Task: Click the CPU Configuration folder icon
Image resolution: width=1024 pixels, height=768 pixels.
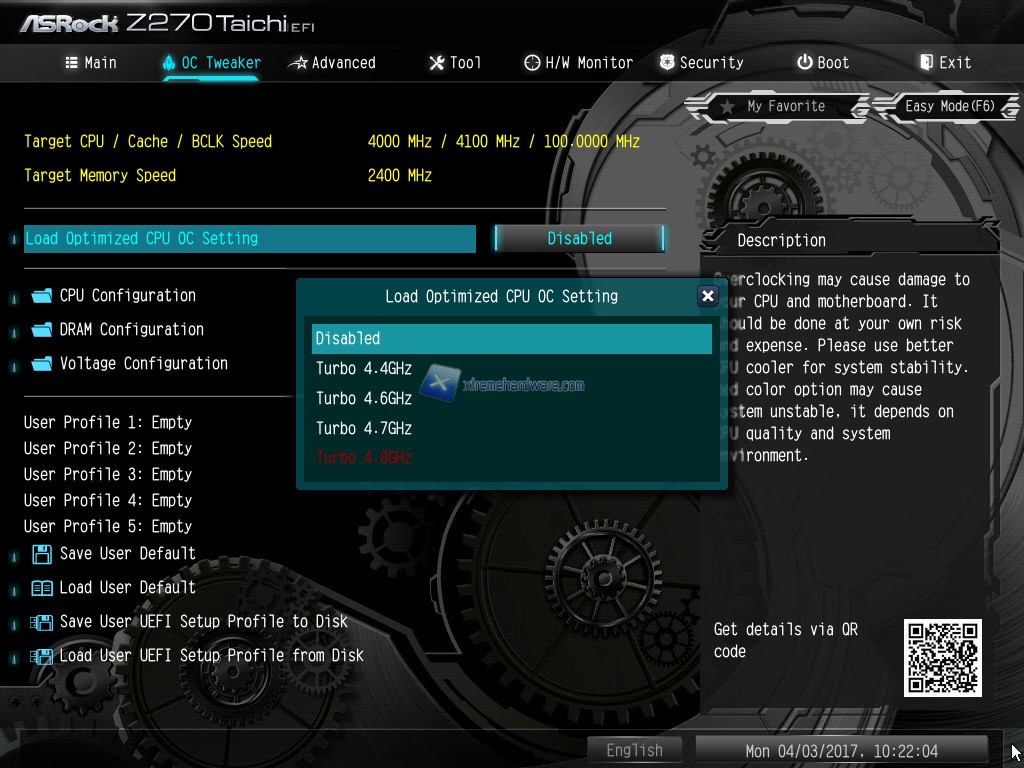Action: (x=41, y=296)
